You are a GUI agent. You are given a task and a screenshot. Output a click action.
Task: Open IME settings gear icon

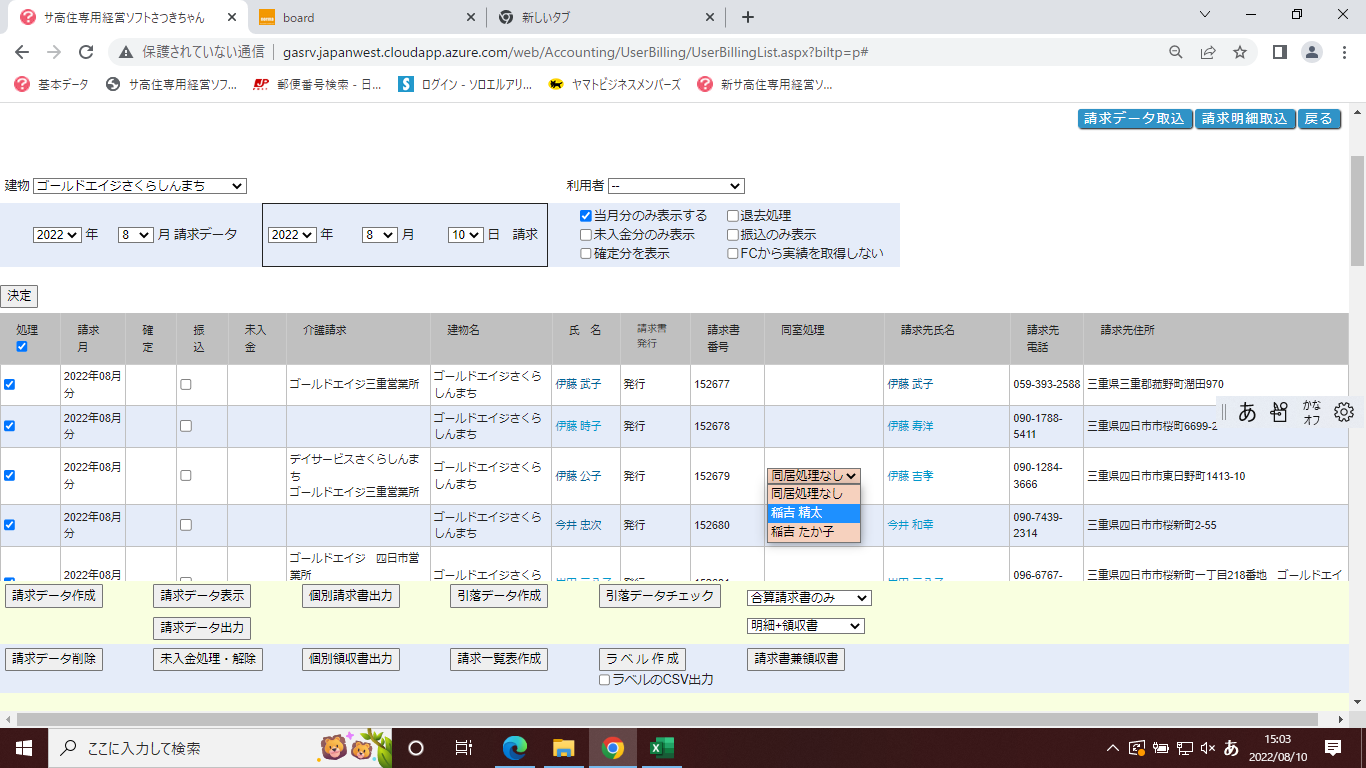[x=1343, y=412]
